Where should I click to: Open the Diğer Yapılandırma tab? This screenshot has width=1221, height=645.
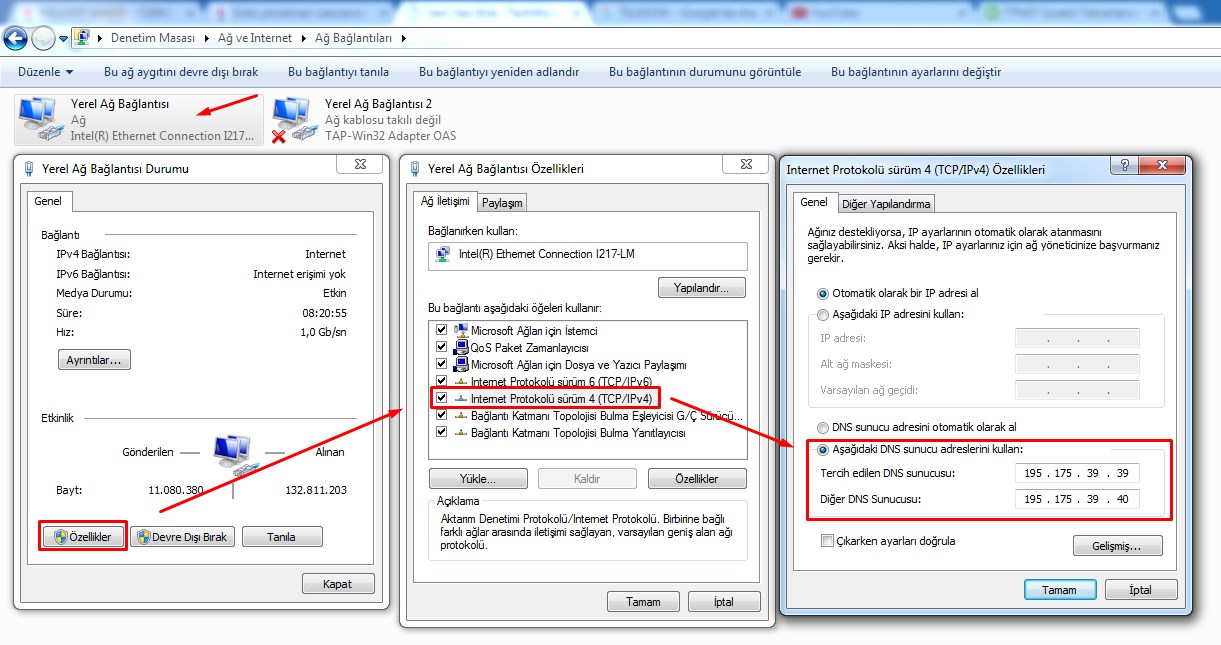[886, 203]
